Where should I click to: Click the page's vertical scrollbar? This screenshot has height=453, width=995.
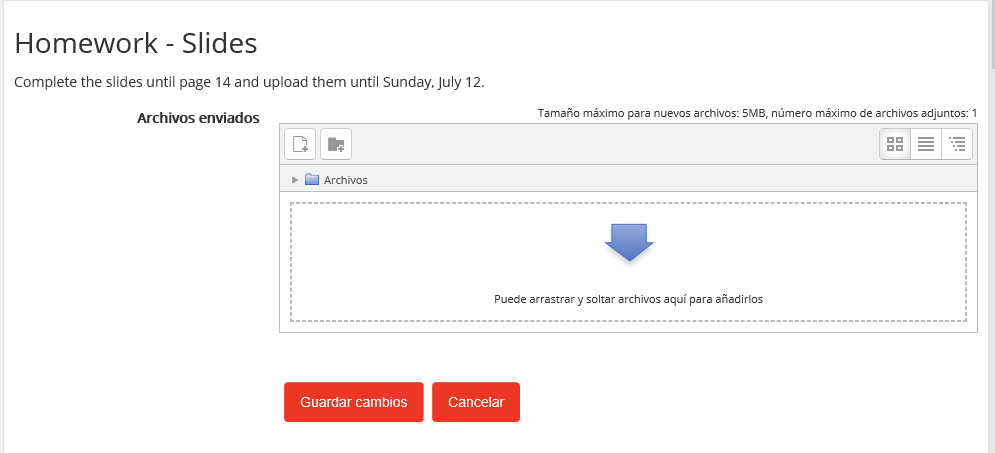coord(991,226)
